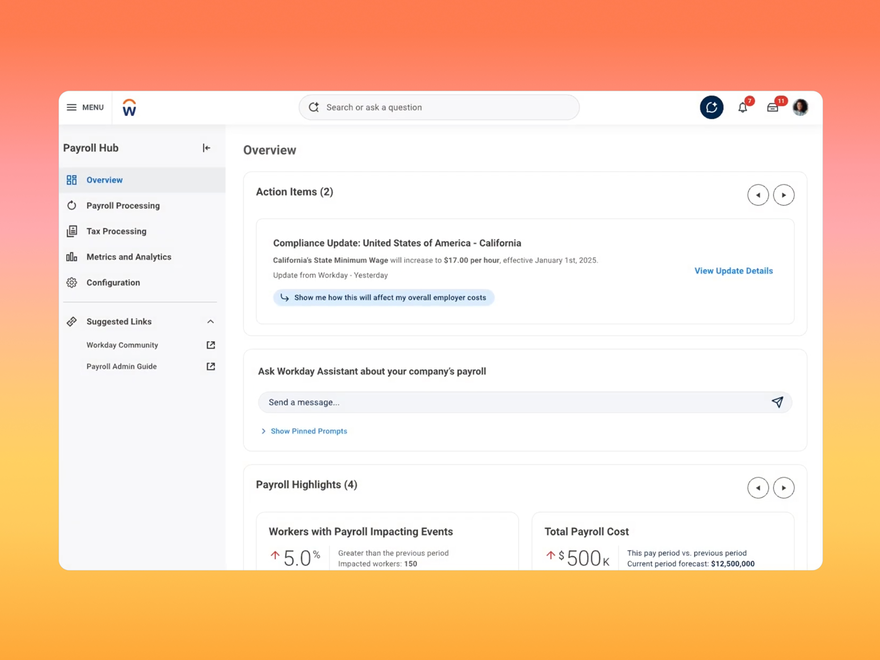Open the Workday Assistant chat icon
The height and width of the screenshot is (660, 880).
pyautogui.click(x=711, y=107)
